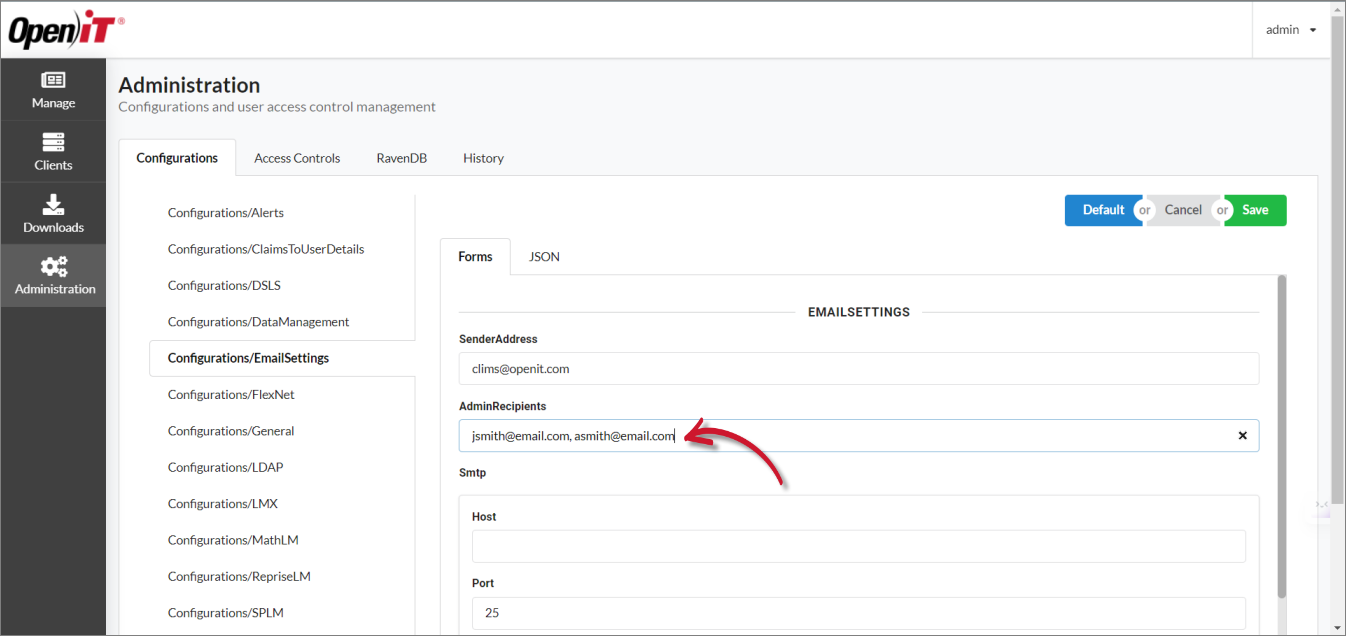Open the Manage section icon
Screen dimensions: 1346x636
53,80
